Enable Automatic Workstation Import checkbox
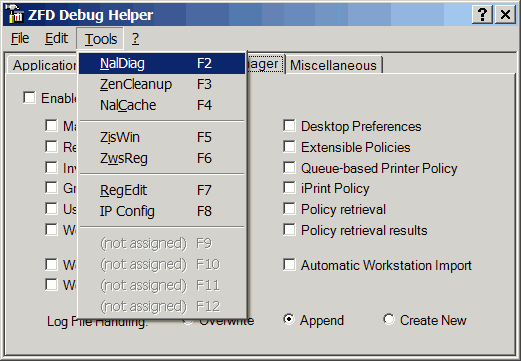Viewport: 521px width, 361px height. 289,265
